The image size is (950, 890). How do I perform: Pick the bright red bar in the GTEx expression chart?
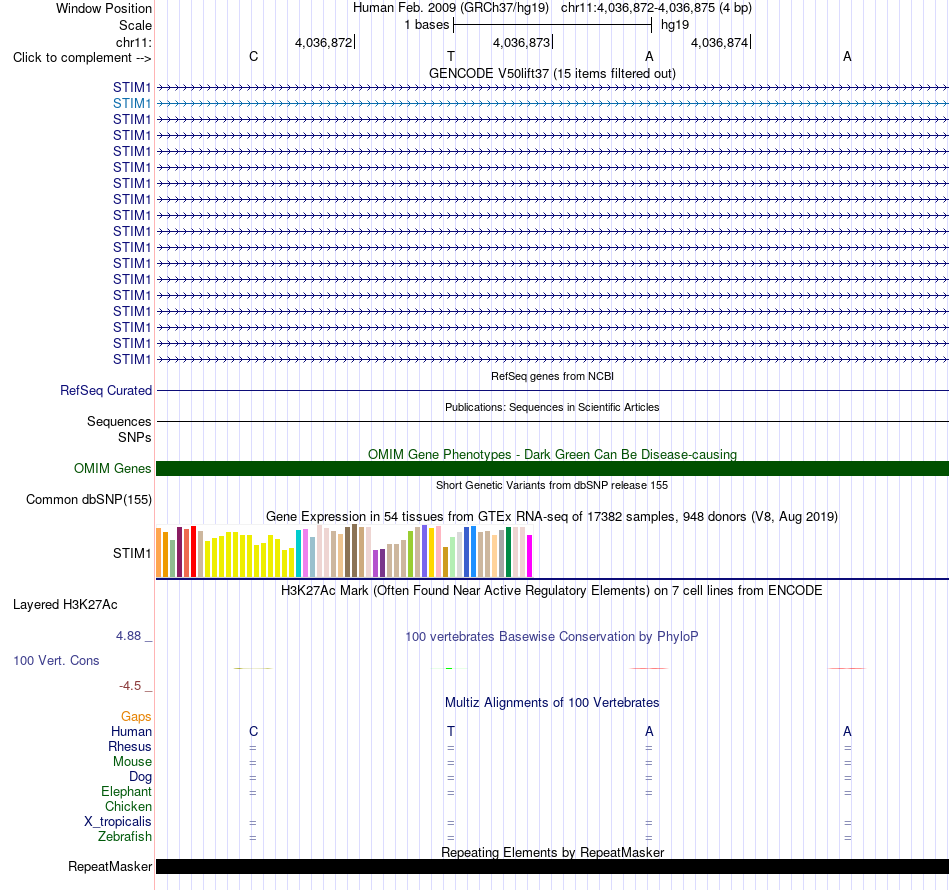(193, 551)
